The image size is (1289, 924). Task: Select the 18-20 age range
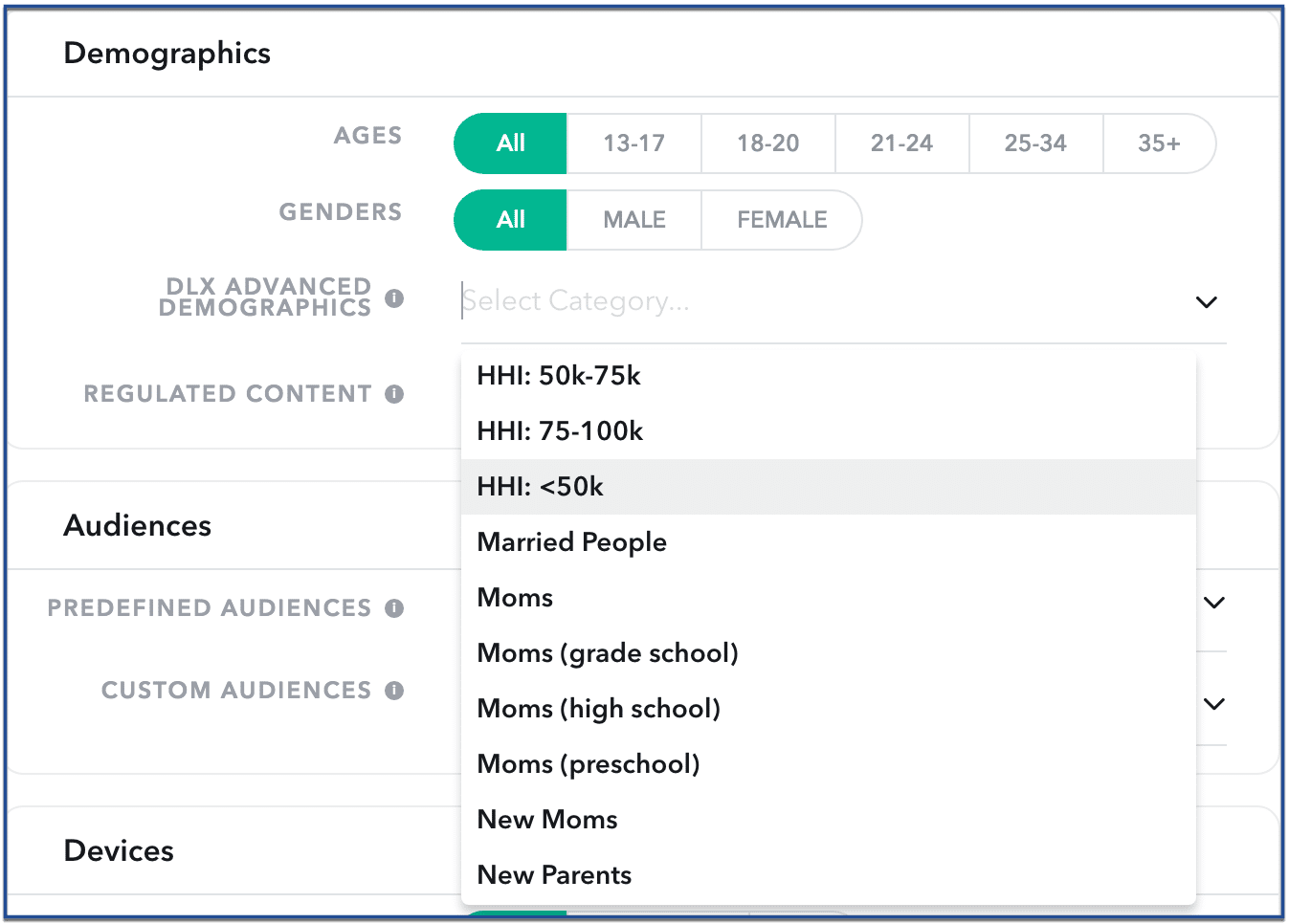point(768,143)
